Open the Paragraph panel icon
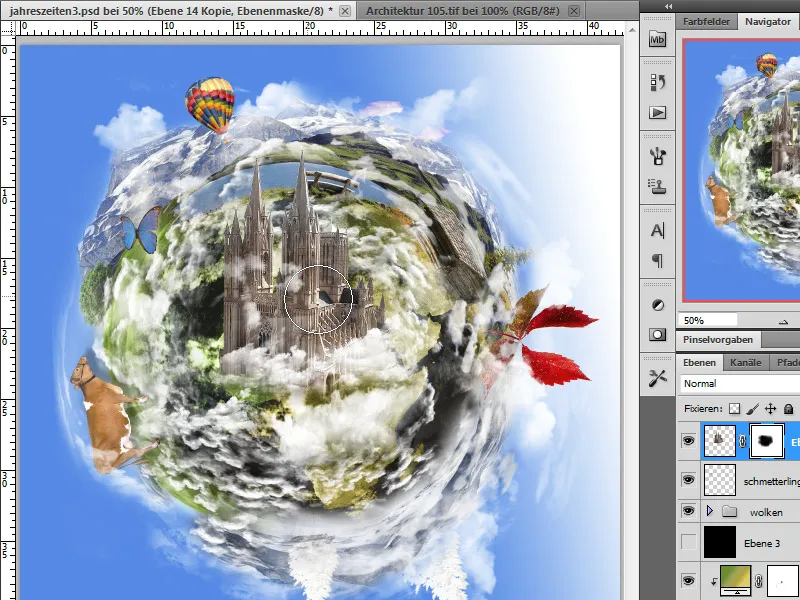The height and width of the screenshot is (600, 800). pos(657,261)
